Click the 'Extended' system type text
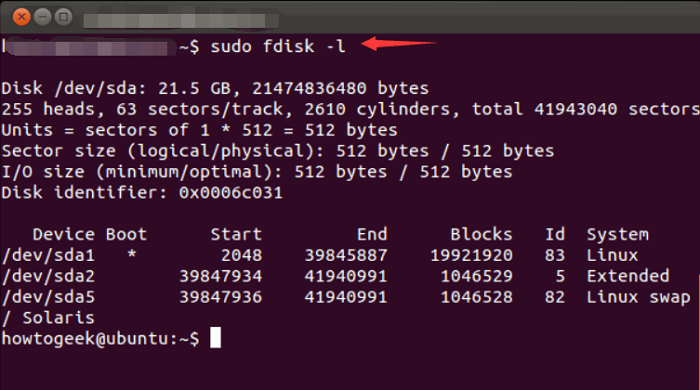Screen dimensions: 700x390 pyautogui.click(x=628, y=276)
